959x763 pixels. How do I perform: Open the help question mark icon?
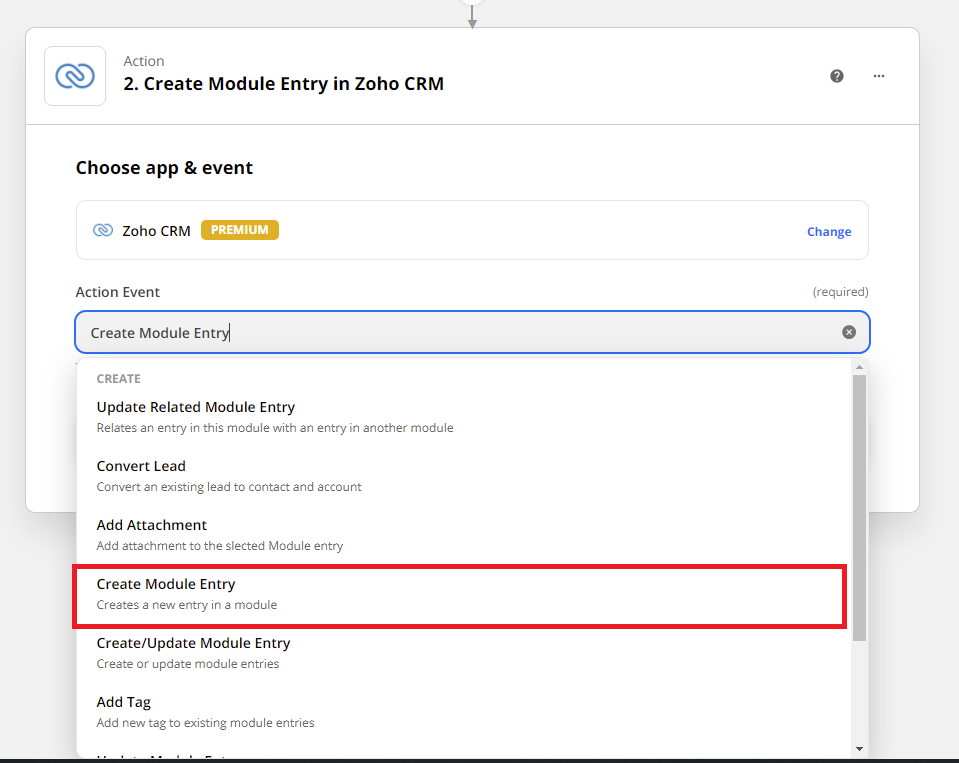(x=837, y=76)
